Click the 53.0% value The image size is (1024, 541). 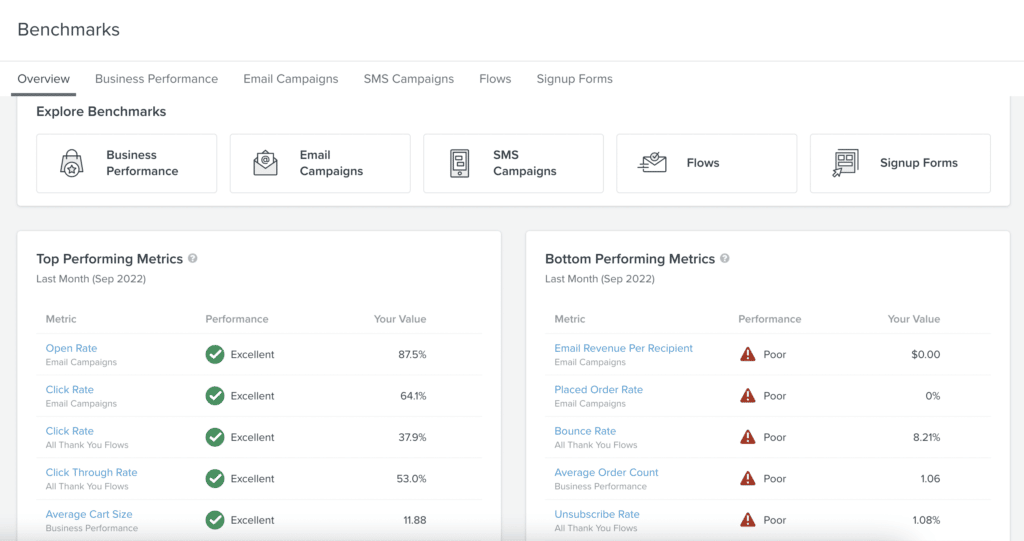411,478
